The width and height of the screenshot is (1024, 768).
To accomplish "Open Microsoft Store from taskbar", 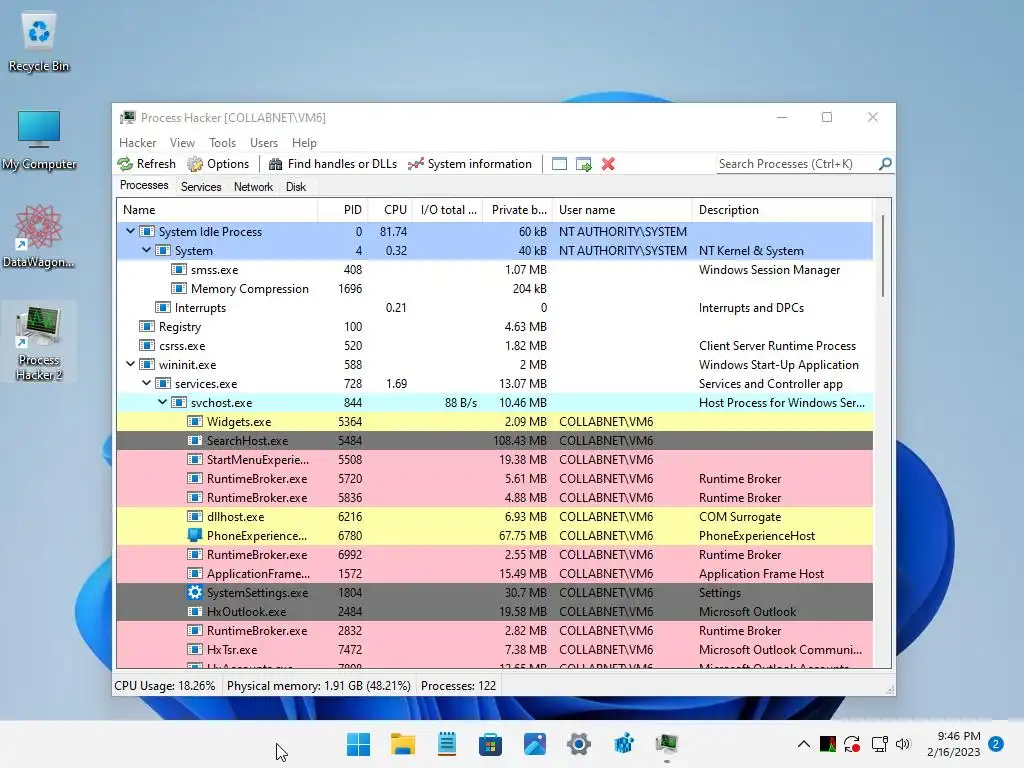I will click(x=490, y=744).
